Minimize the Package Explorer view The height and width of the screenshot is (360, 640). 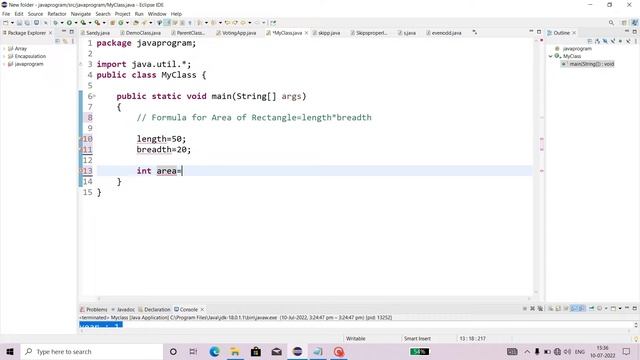tap(64, 32)
